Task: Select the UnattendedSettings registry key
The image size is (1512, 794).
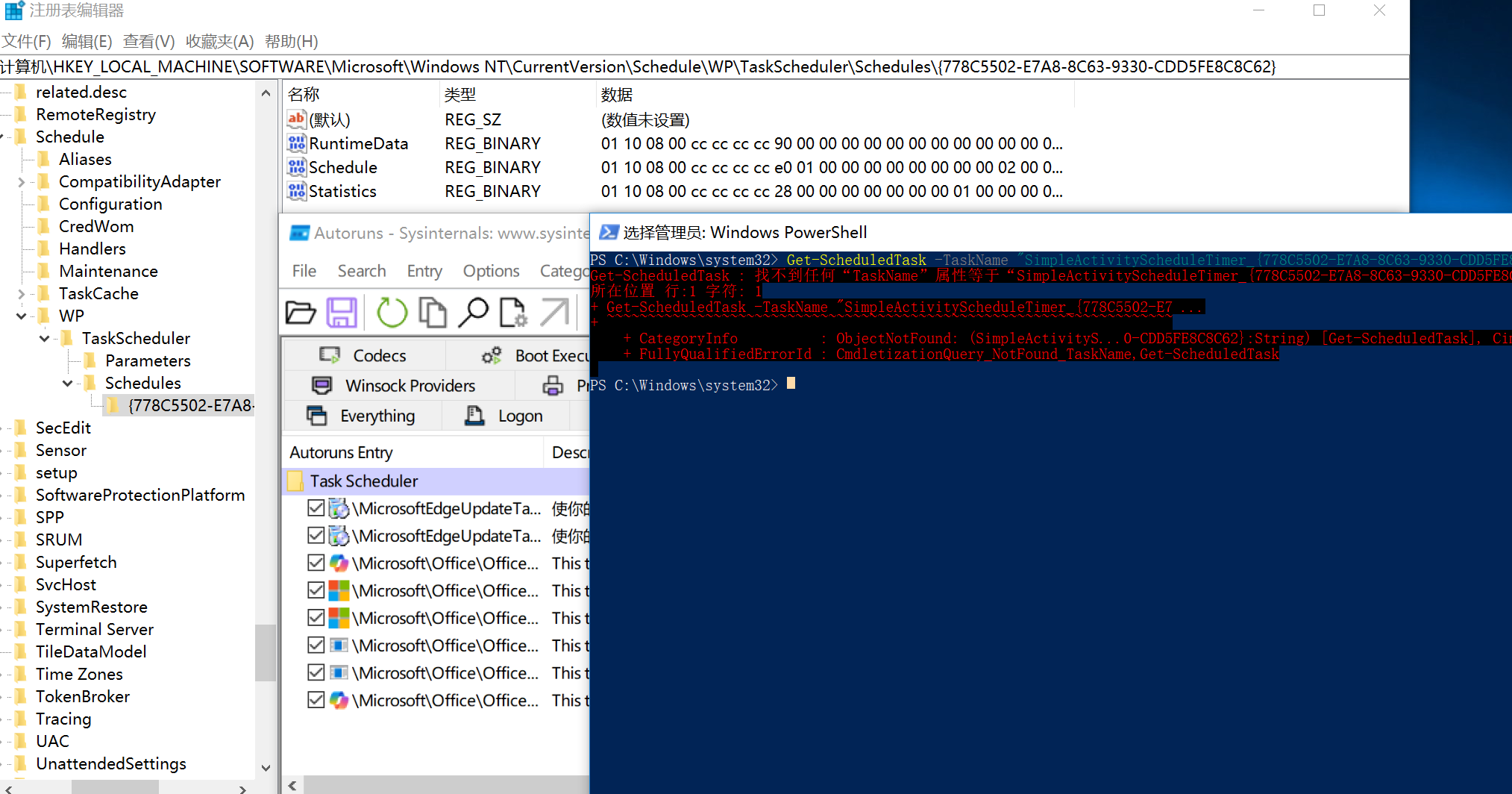Action: pyautogui.click(x=111, y=764)
